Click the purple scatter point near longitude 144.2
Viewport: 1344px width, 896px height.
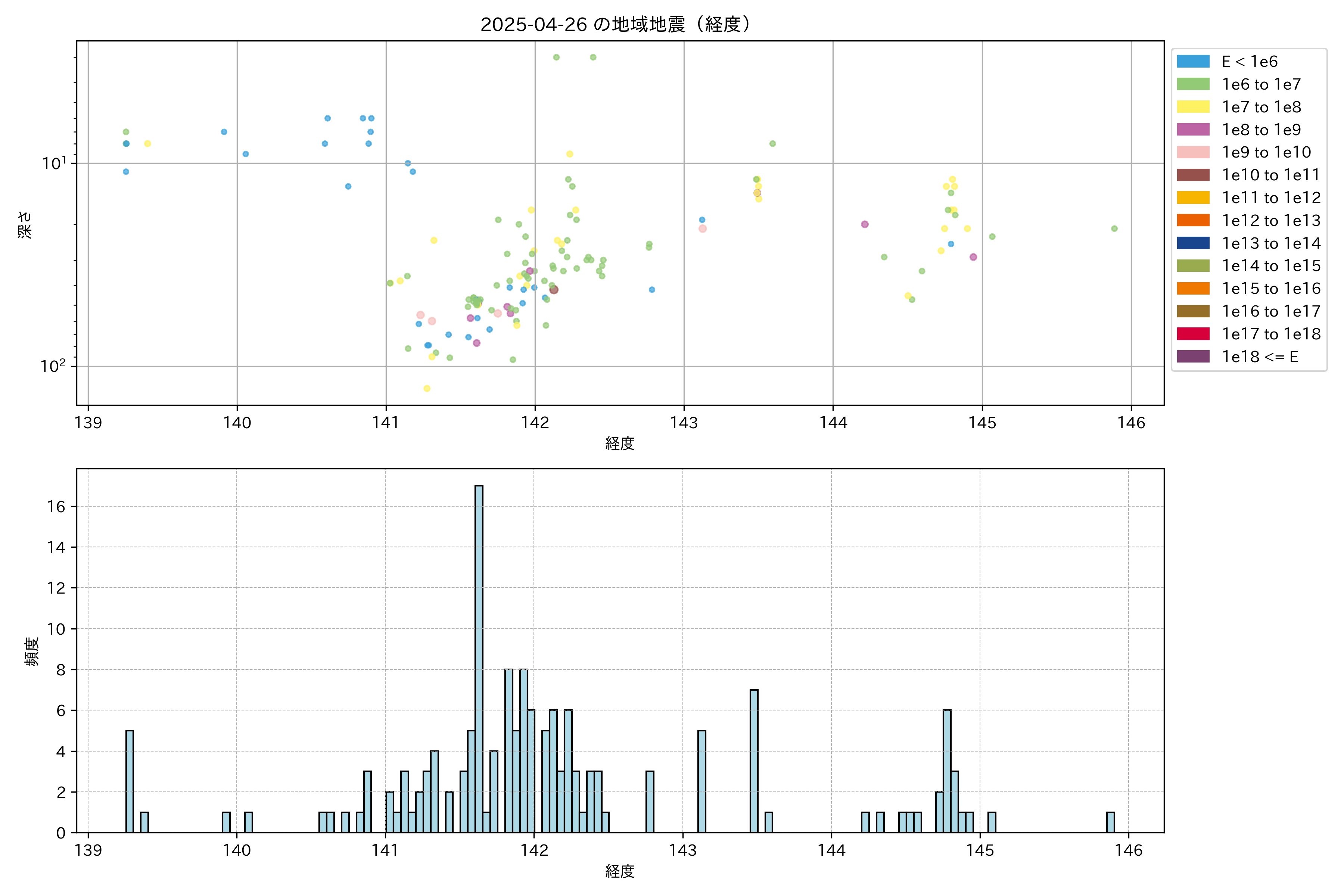tap(865, 225)
